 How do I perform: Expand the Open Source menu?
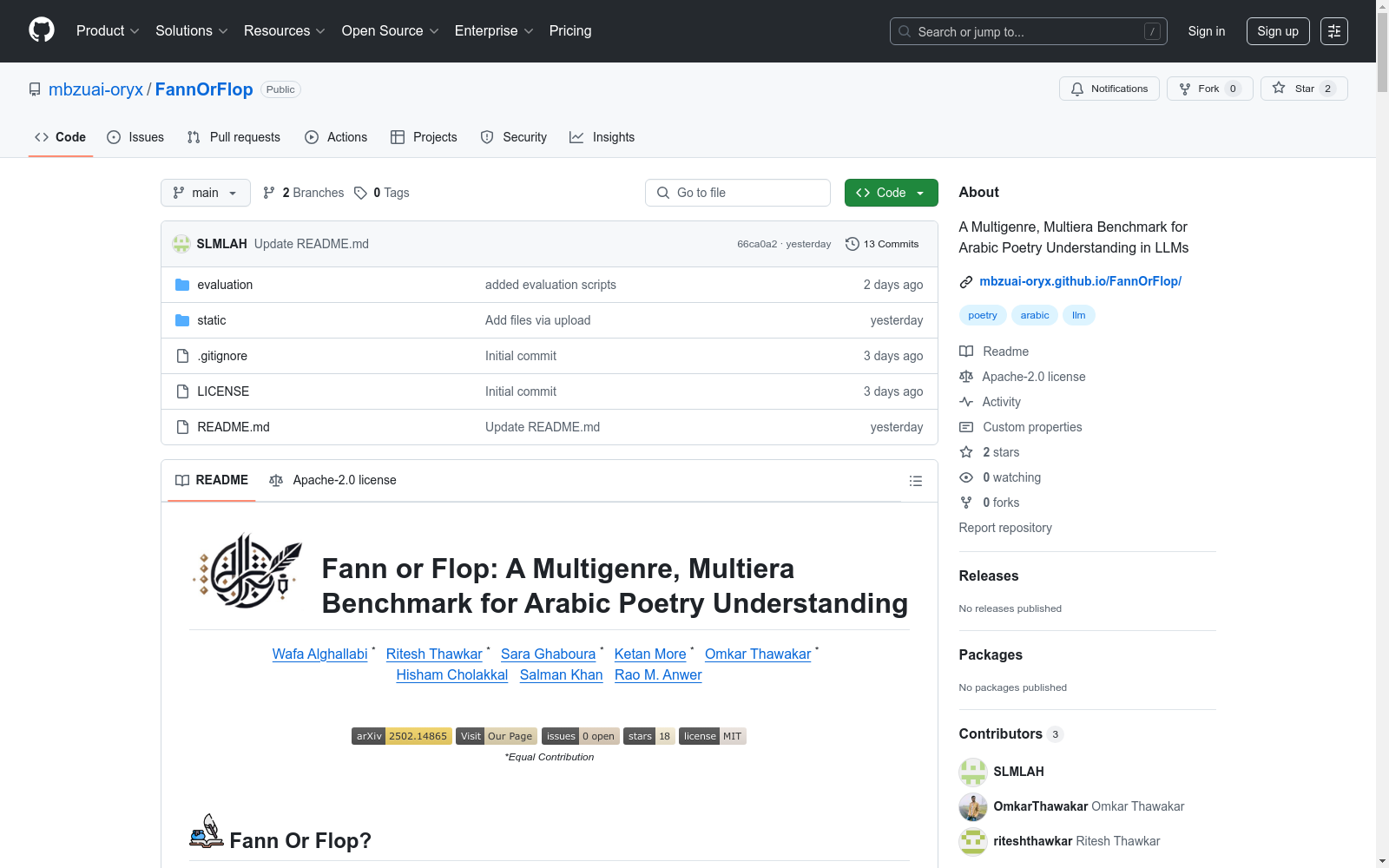391,31
